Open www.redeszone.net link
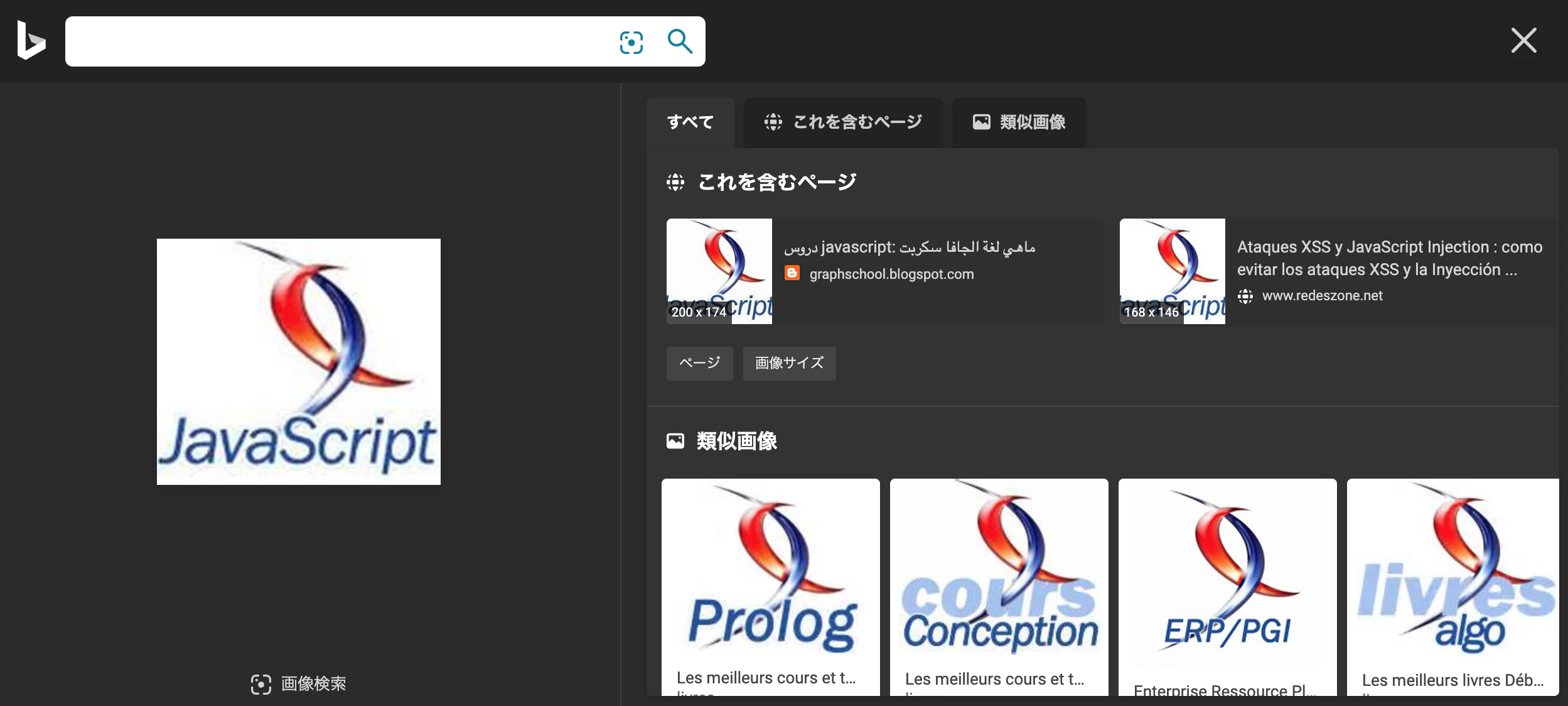Image resolution: width=1568 pixels, height=706 pixels. (1322, 296)
